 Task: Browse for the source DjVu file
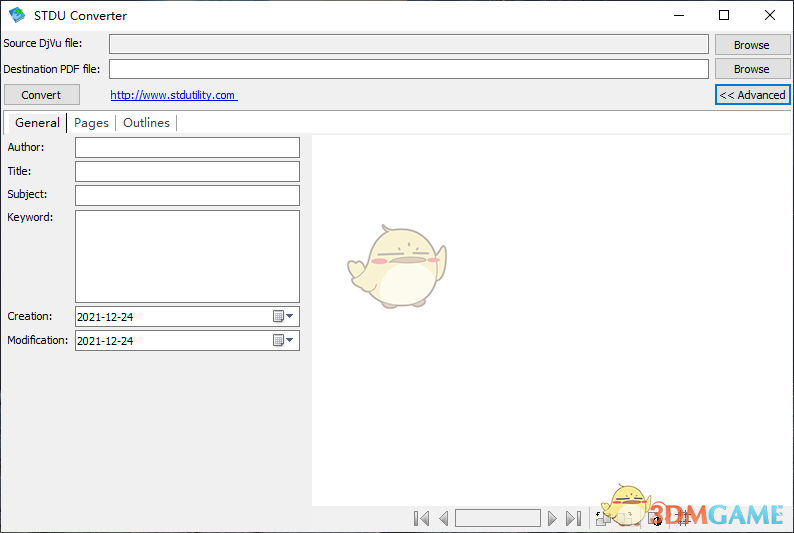coord(752,45)
